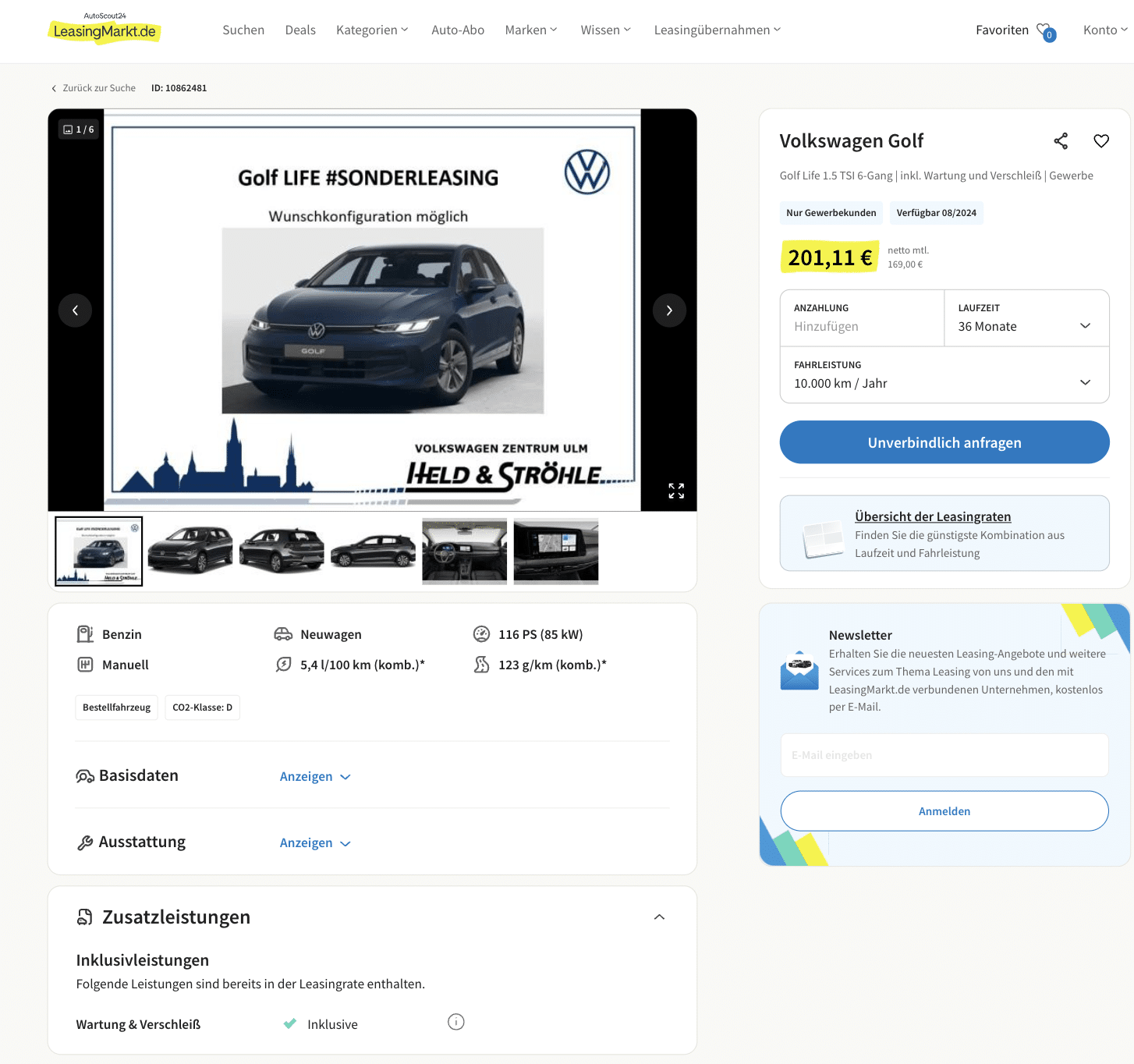1134x1064 pixels.
Task: Select sixth thumbnail showing infotainment screen
Action: pos(556,552)
